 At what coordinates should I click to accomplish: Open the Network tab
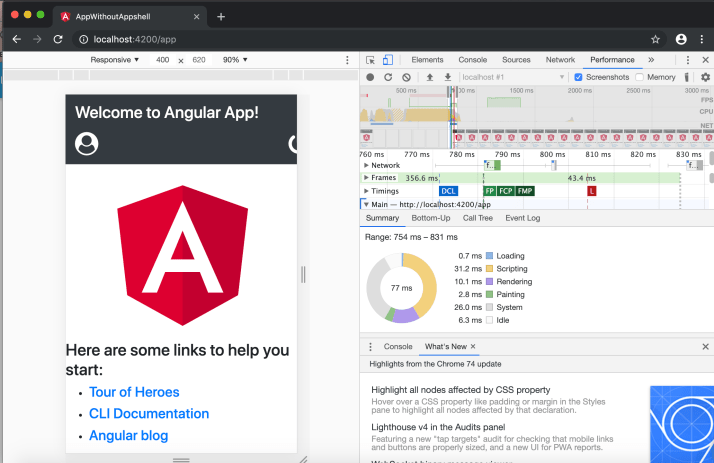tap(560, 60)
